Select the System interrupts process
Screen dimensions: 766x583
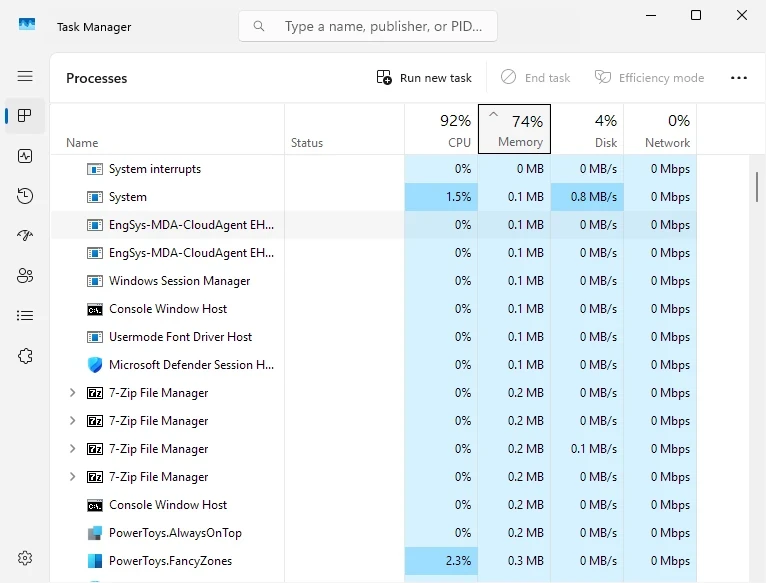tap(374, 169)
